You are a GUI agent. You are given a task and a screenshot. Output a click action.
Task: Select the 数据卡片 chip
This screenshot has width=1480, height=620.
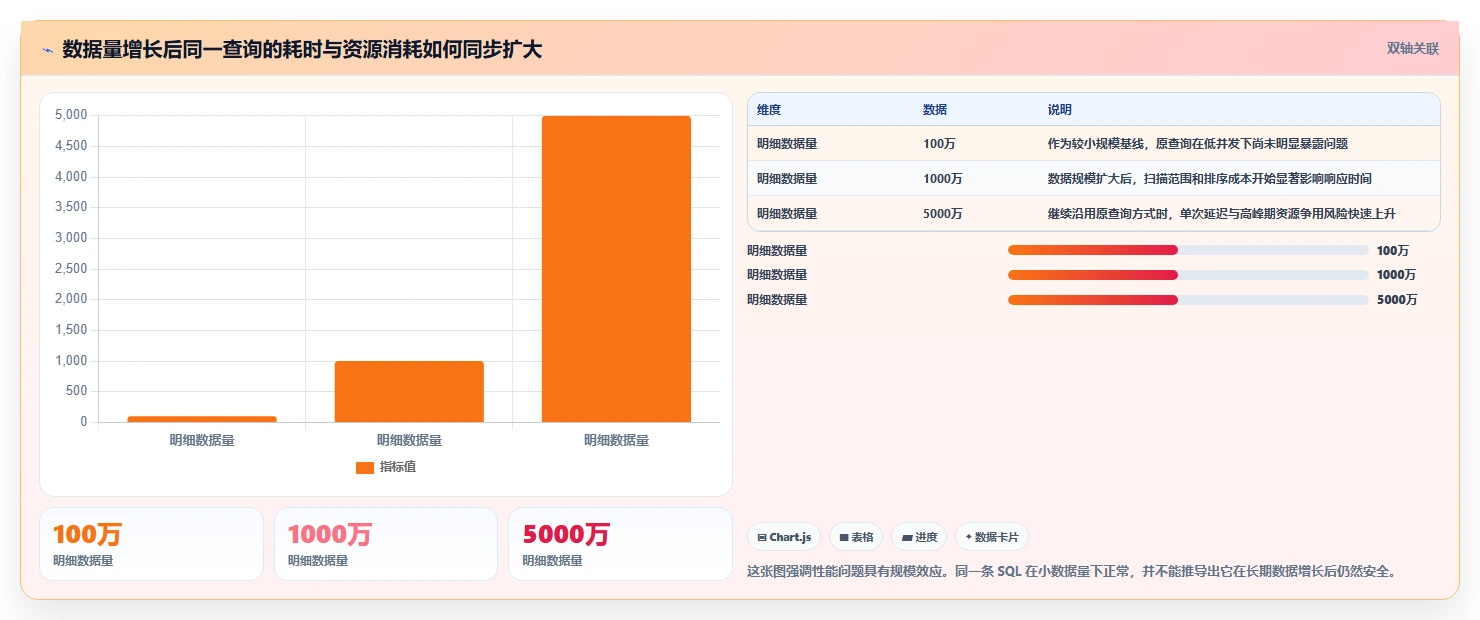[x=992, y=537]
